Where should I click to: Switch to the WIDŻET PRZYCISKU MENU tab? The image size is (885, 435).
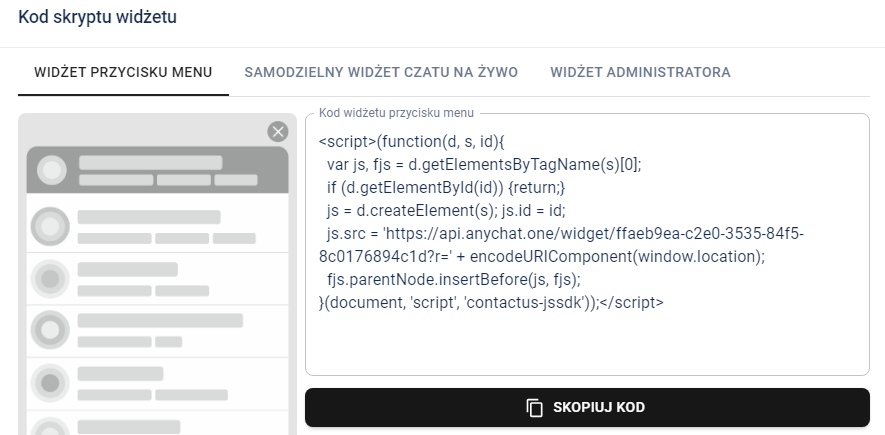tap(123, 73)
